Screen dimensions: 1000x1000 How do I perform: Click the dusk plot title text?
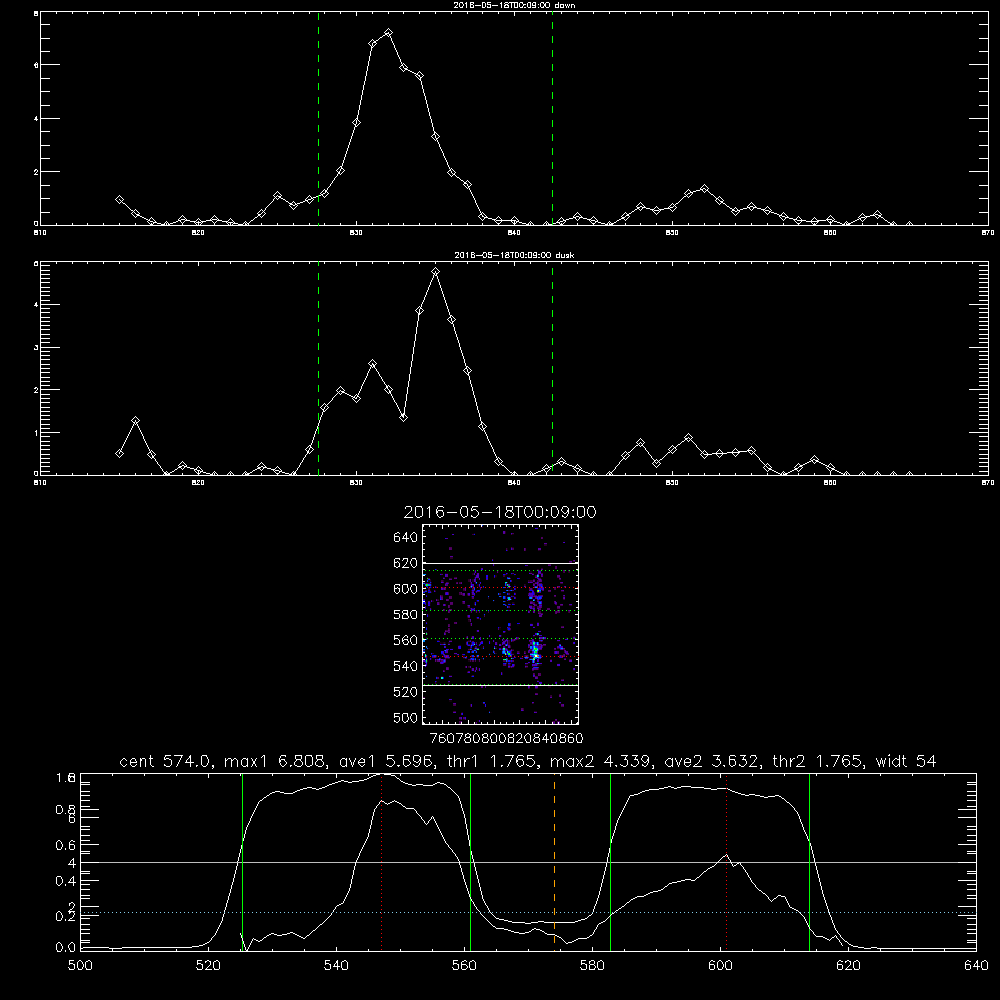514,255
